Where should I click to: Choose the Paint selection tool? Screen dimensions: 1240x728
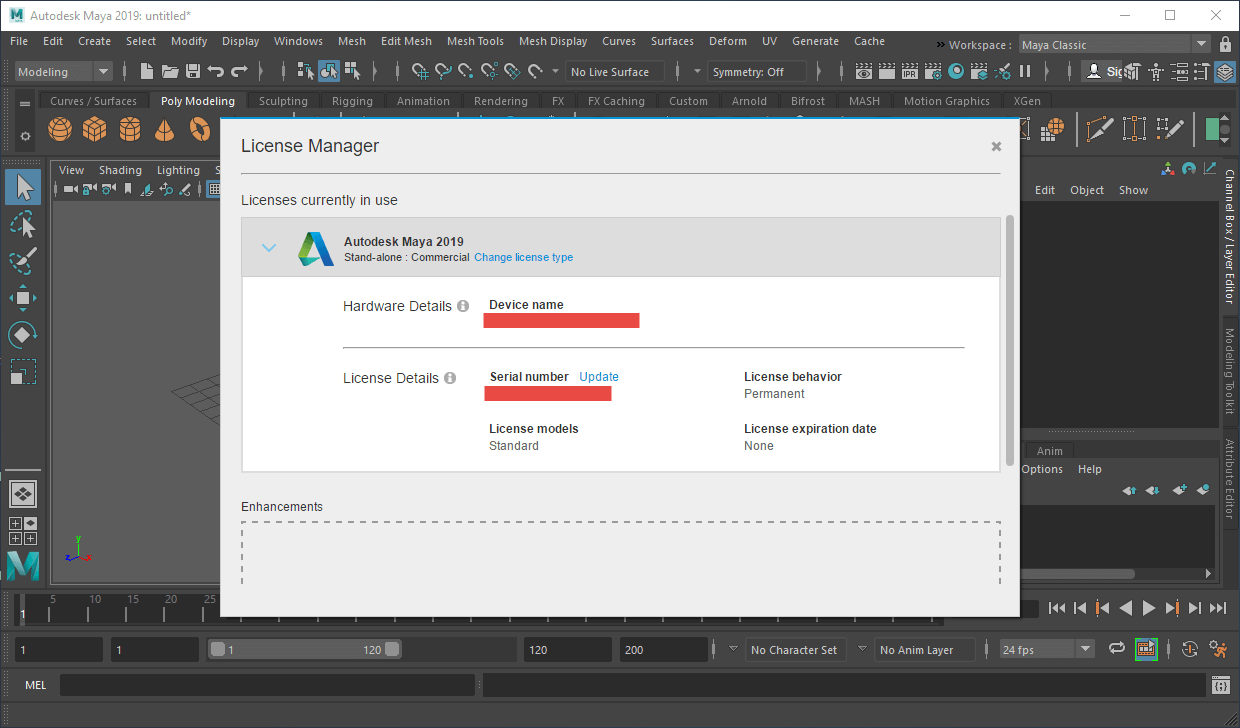click(x=22, y=260)
